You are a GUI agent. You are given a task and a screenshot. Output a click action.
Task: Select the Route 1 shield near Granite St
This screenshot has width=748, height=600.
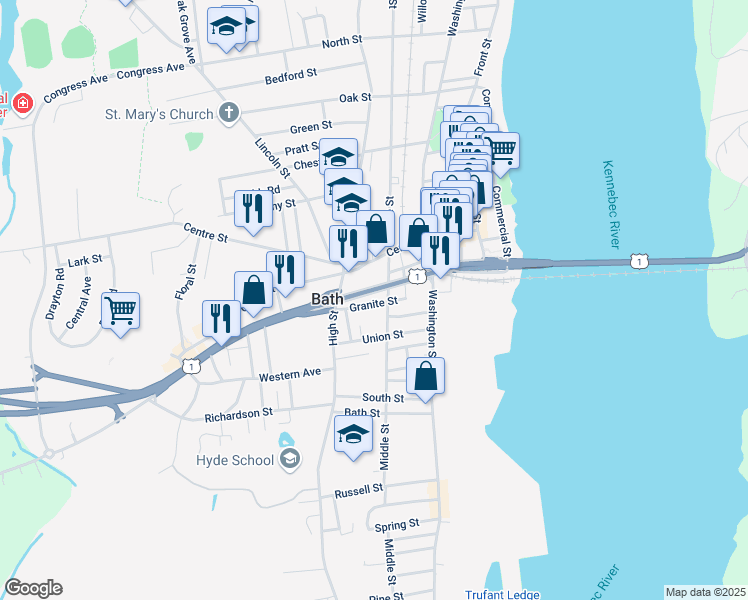tap(417, 276)
